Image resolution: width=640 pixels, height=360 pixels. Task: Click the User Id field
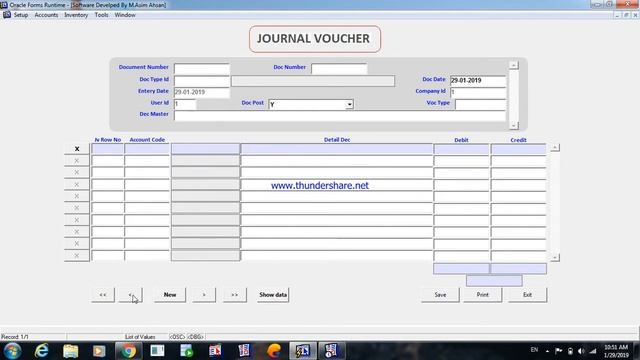185,104
